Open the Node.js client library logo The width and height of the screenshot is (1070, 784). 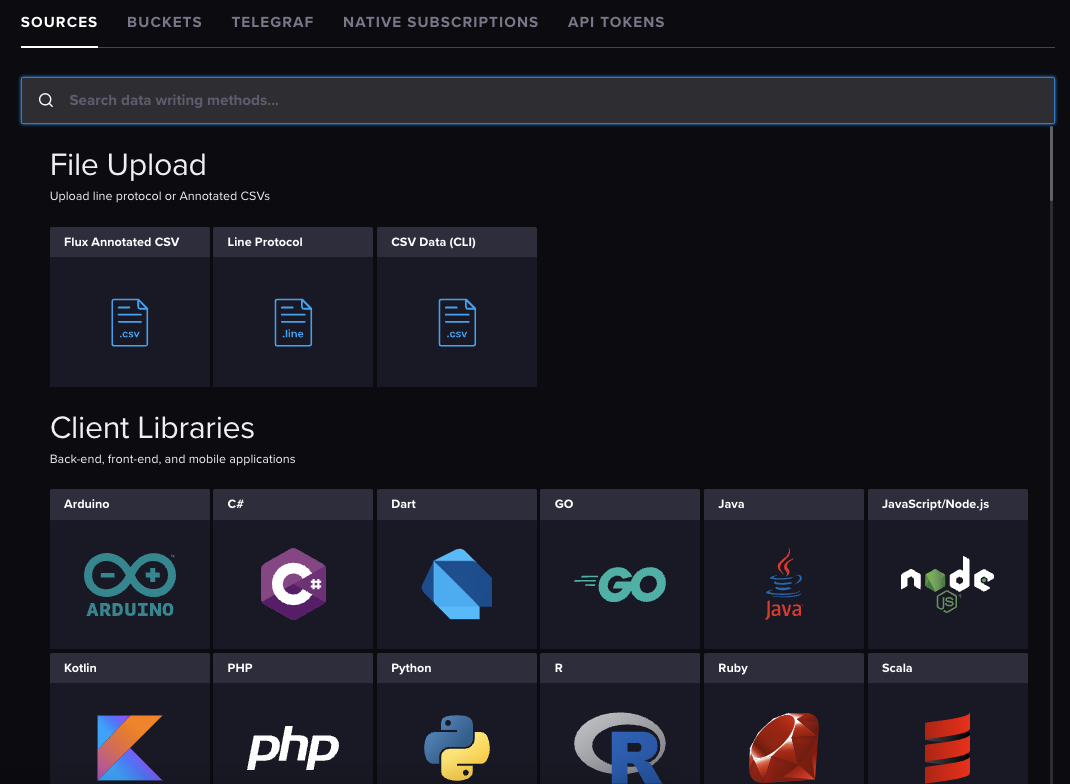[x=947, y=584]
